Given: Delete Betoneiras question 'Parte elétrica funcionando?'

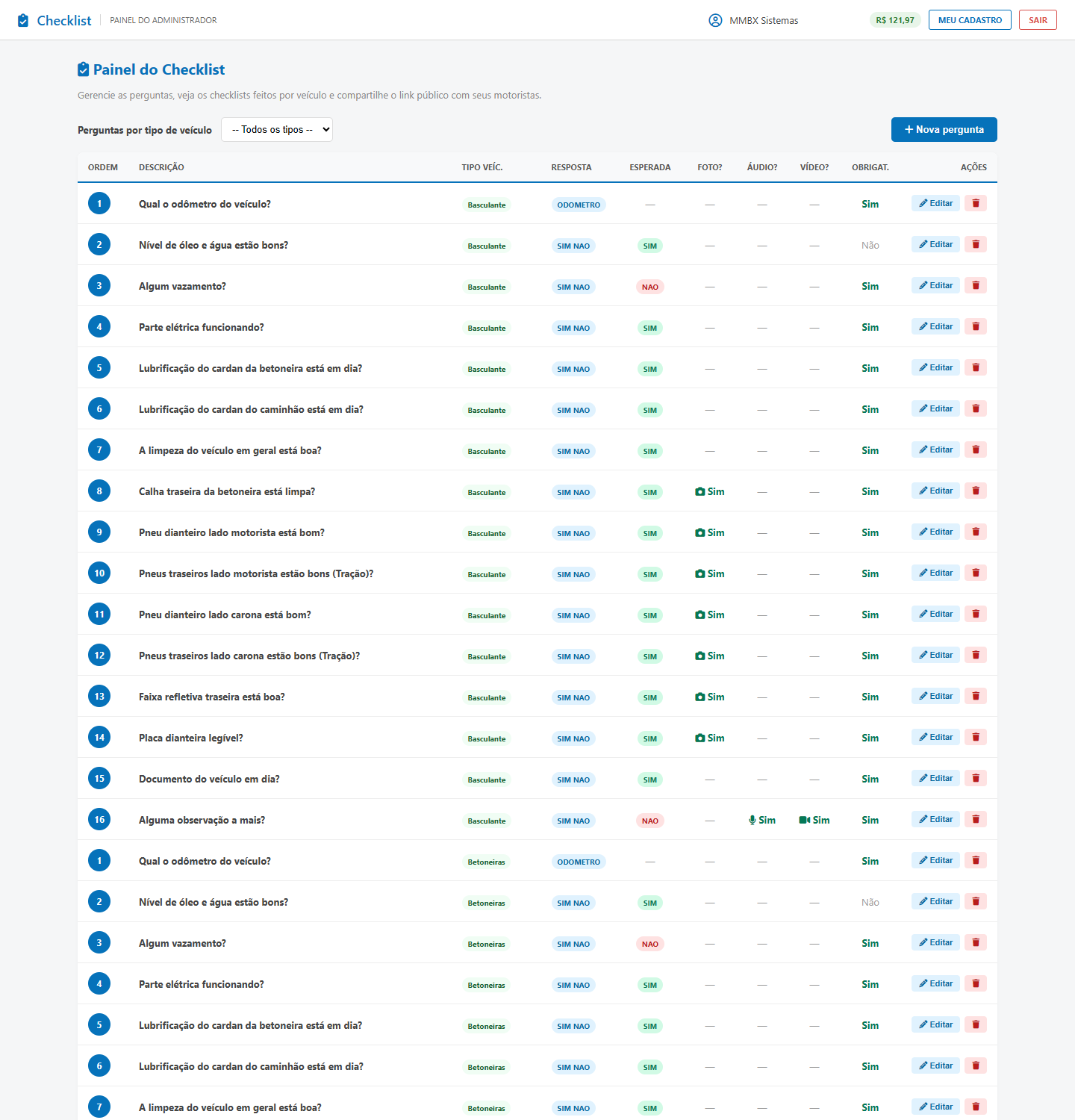Looking at the screenshot, I should click(976, 983).
